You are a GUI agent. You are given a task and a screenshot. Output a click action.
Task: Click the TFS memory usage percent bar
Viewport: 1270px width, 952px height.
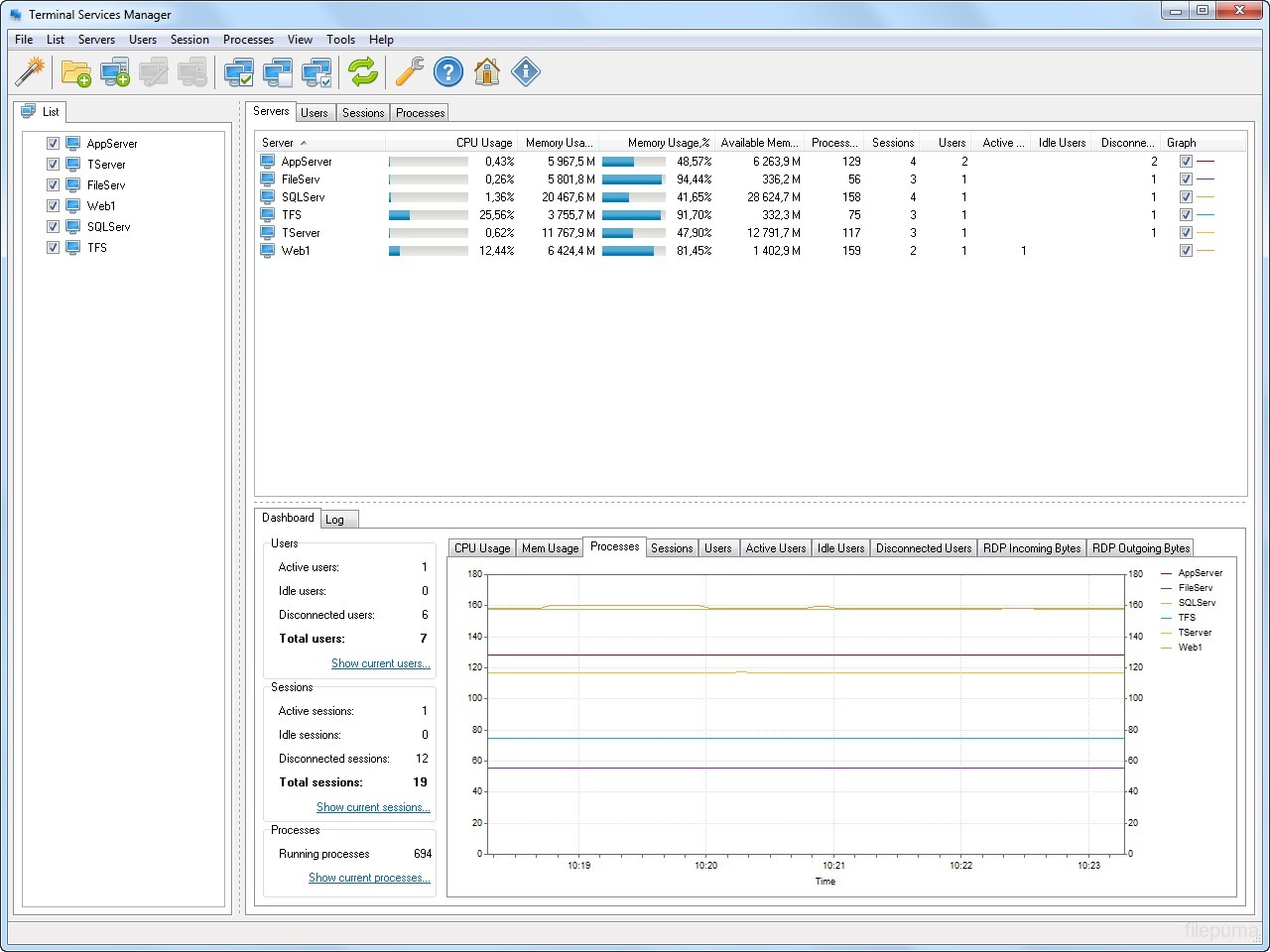(x=633, y=215)
